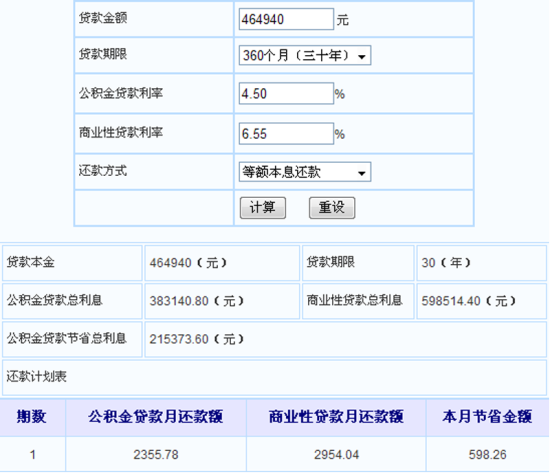This screenshot has height=473, width=550.
Task: Open the 360个月（三十年）loan term dropdown
Action: tap(305, 55)
